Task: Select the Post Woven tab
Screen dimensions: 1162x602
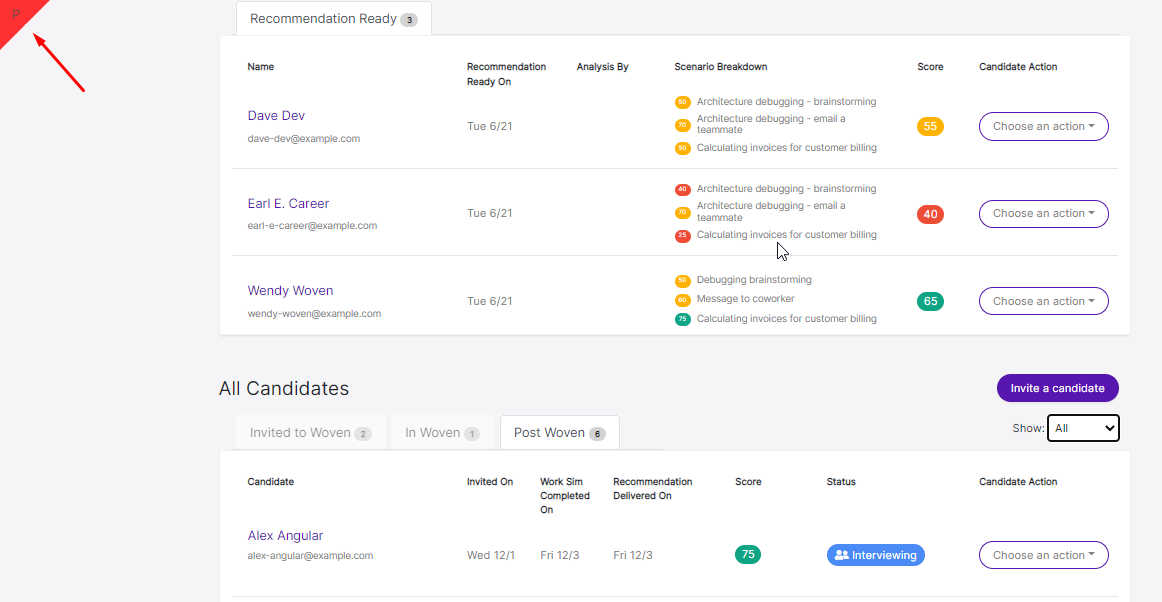Action: [560, 433]
